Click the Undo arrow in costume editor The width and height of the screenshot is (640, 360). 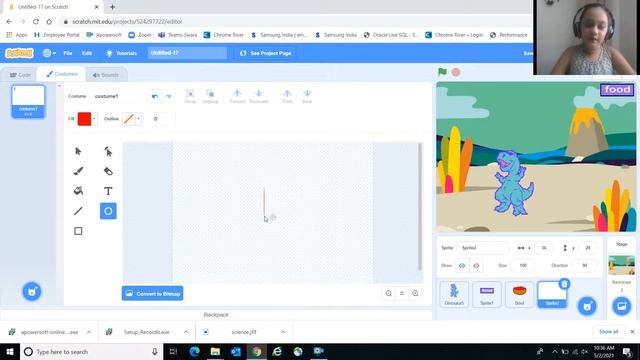click(x=155, y=96)
